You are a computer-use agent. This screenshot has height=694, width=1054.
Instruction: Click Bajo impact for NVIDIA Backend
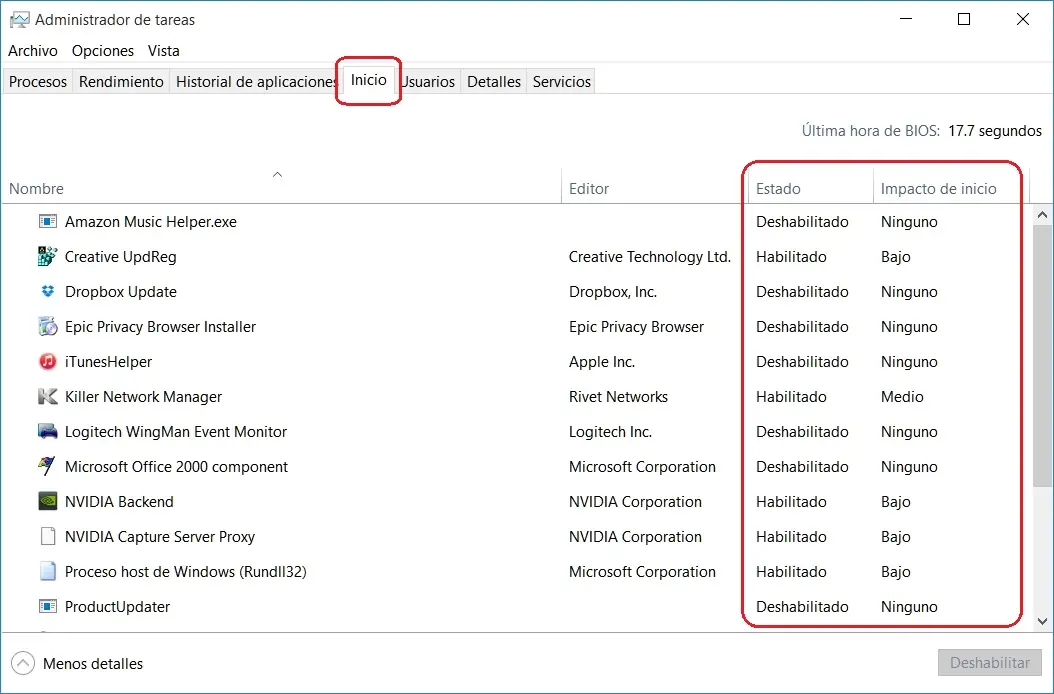(x=895, y=502)
